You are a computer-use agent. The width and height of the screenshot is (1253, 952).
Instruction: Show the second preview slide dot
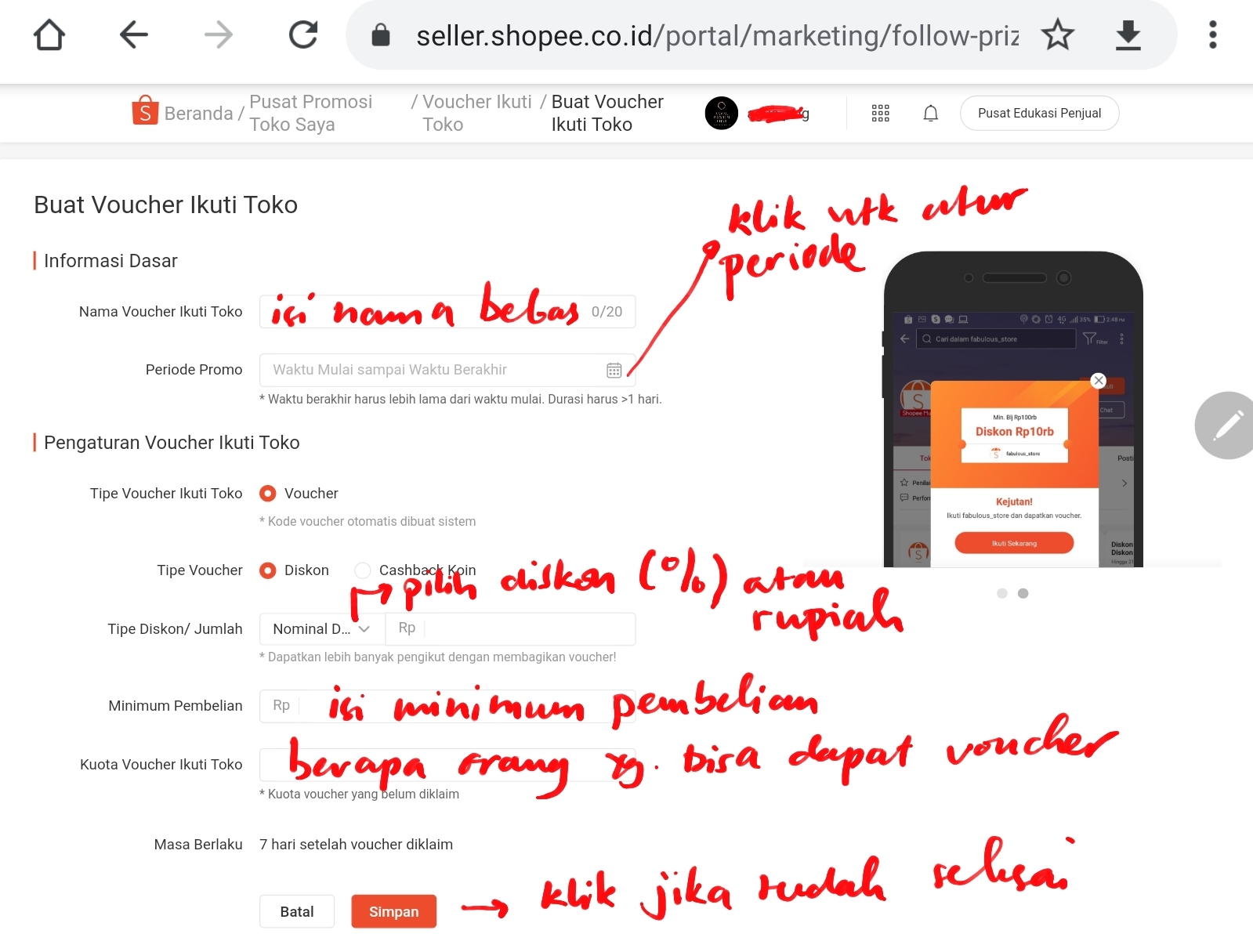1023,593
